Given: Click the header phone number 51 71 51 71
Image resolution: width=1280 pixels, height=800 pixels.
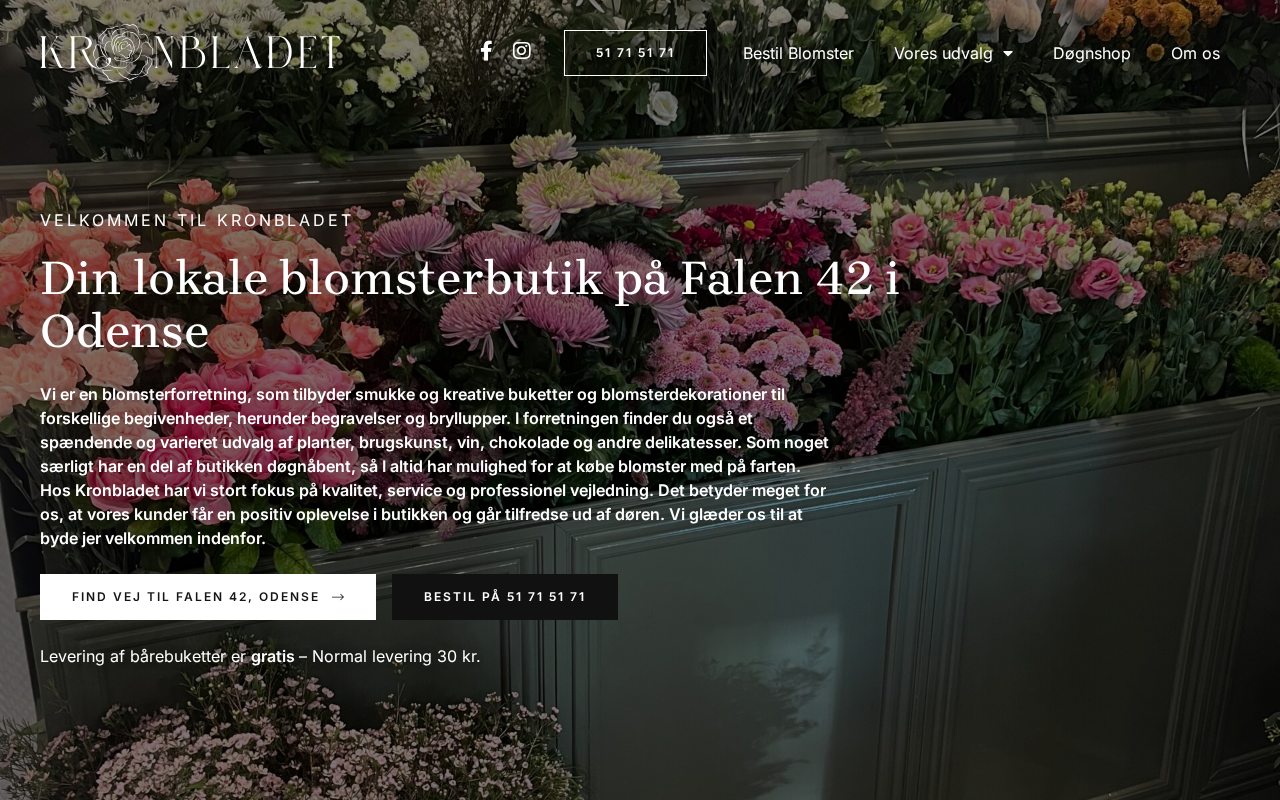Looking at the screenshot, I should 635,53.
